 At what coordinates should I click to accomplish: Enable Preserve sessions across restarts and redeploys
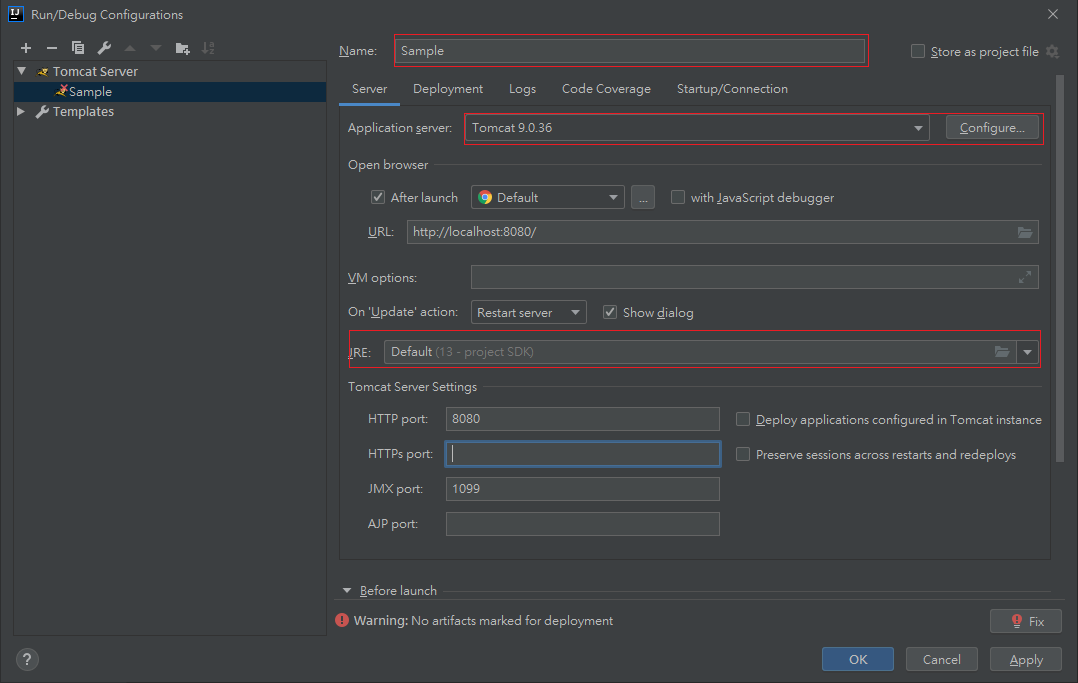742,455
